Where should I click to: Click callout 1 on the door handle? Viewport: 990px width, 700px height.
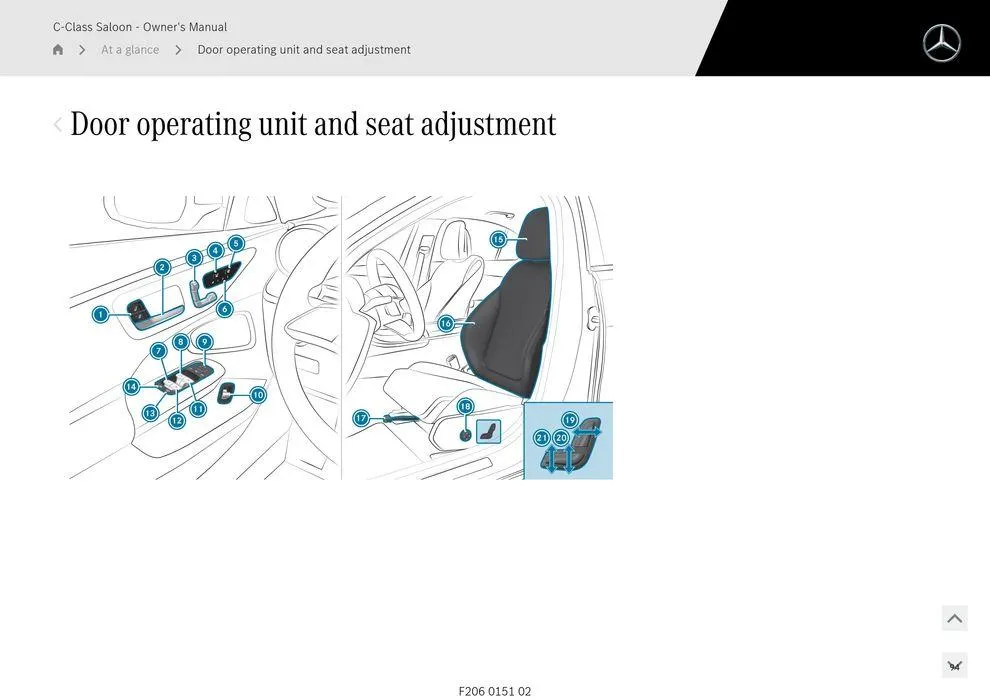click(99, 312)
